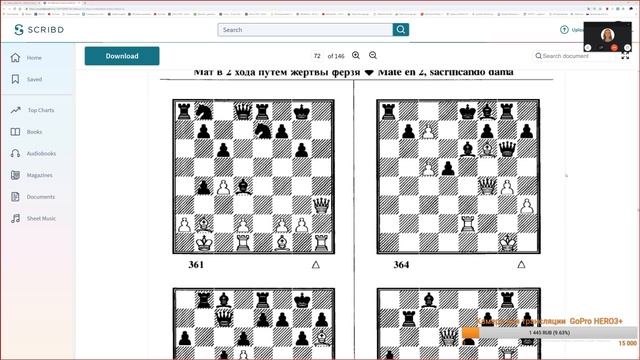This screenshot has height=360, width=640.
Task: Click chess diagram 364 board
Action: [458, 176]
